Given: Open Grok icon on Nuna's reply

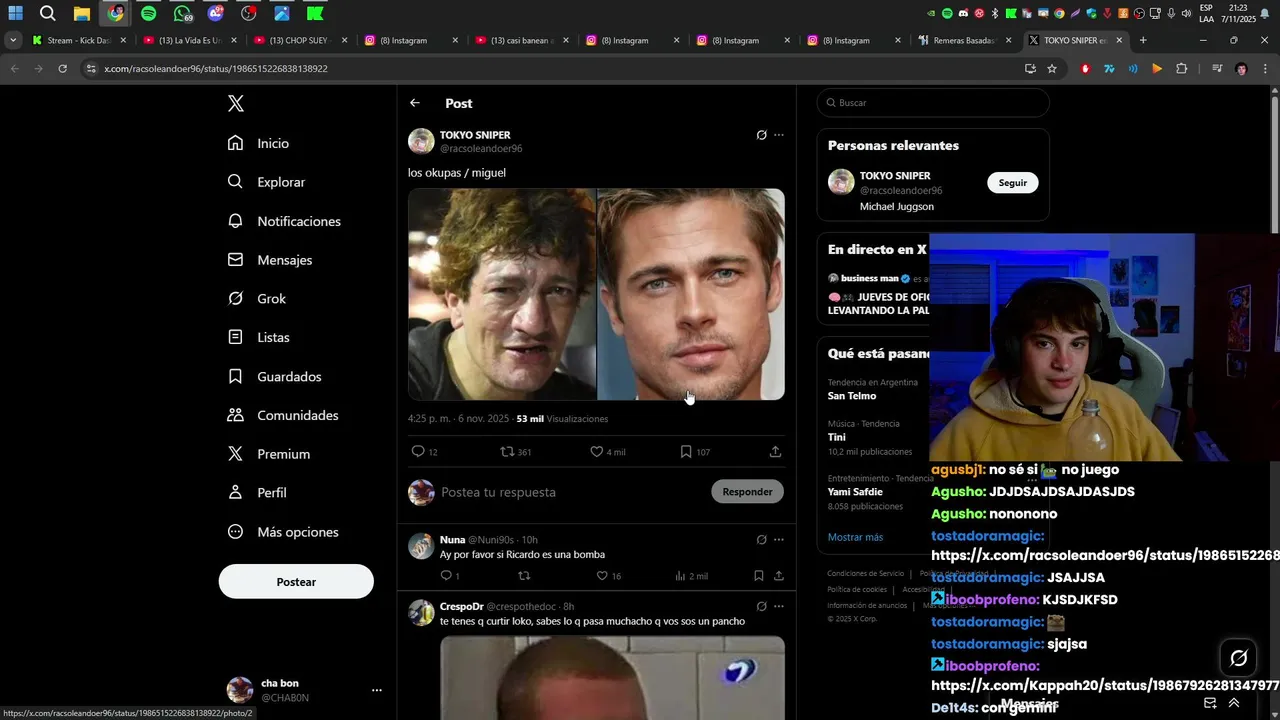Looking at the screenshot, I should [761, 540].
